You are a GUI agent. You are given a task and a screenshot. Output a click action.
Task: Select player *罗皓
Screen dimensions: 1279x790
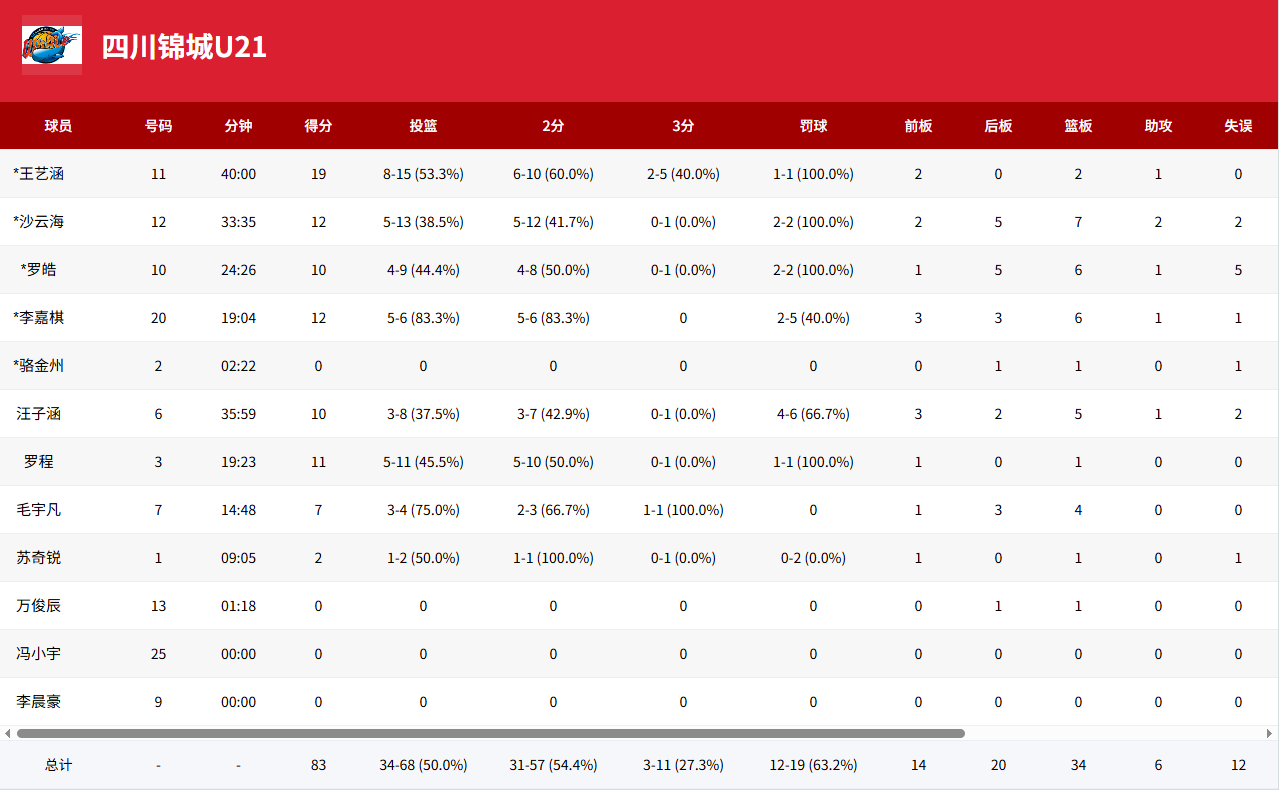coord(39,270)
